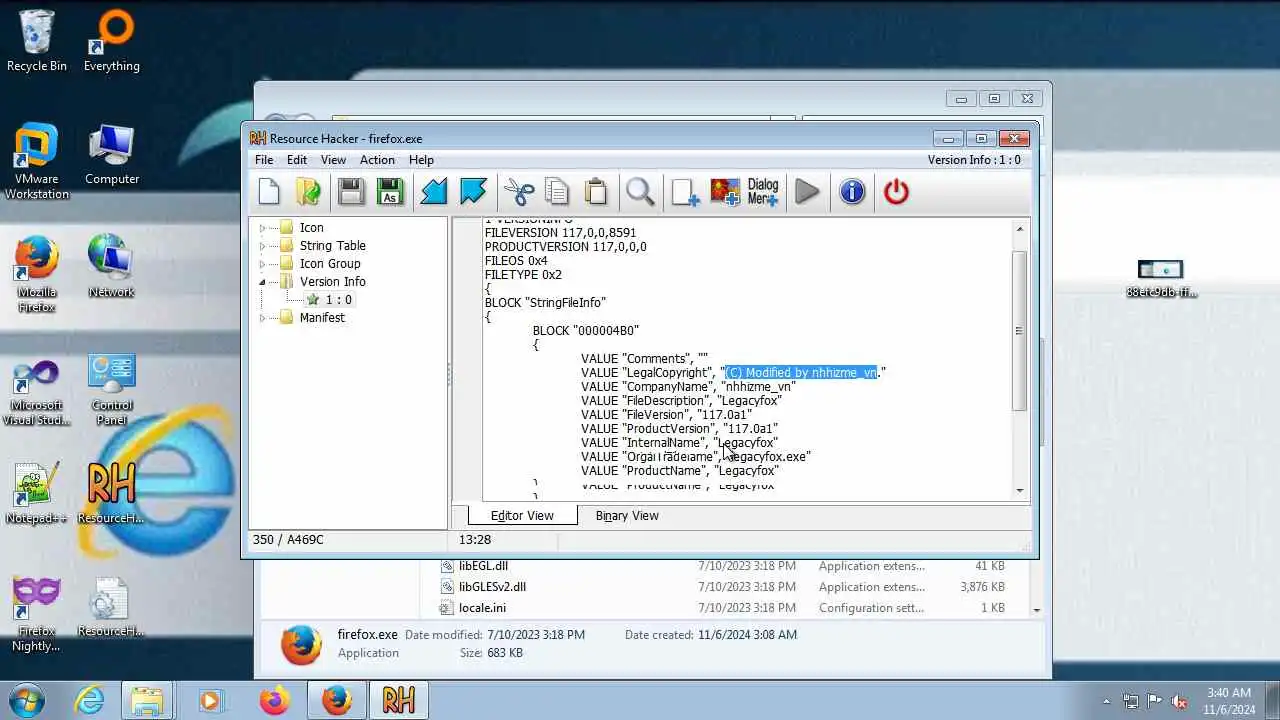This screenshot has height=720, width=1280.
Task: Open the Everything desktop shortcut
Action: click(x=112, y=41)
